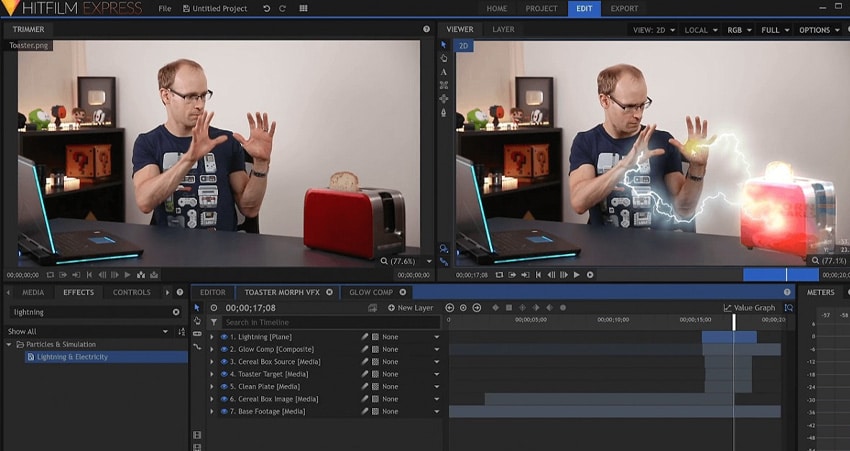Select the Text tool in viewer toolbar
The width and height of the screenshot is (850, 451).
[443, 72]
